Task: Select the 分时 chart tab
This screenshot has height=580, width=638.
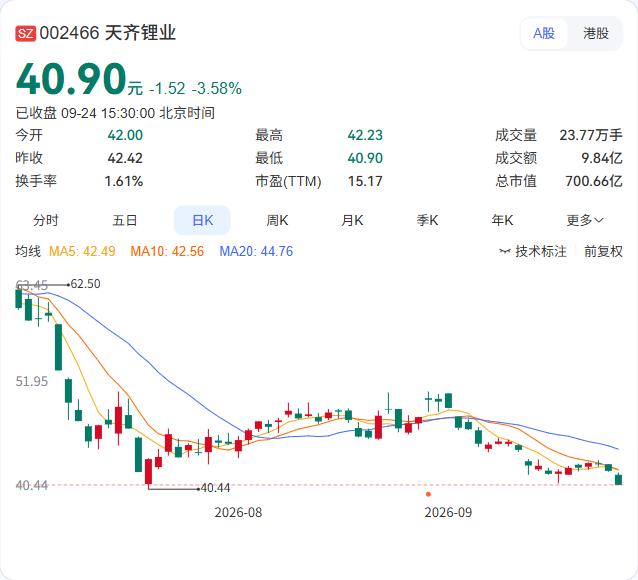Action: coord(46,221)
